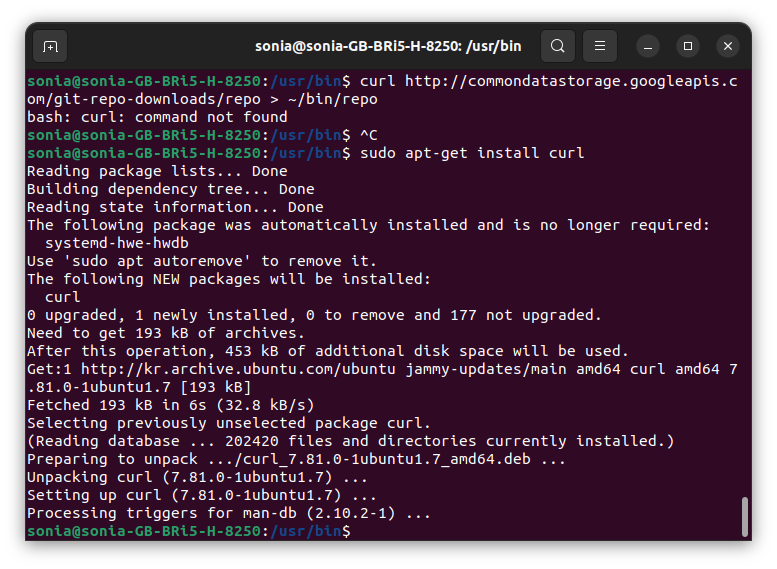
Task: Click the commondatastorage.googleapis URL in first command
Action: [571, 81]
